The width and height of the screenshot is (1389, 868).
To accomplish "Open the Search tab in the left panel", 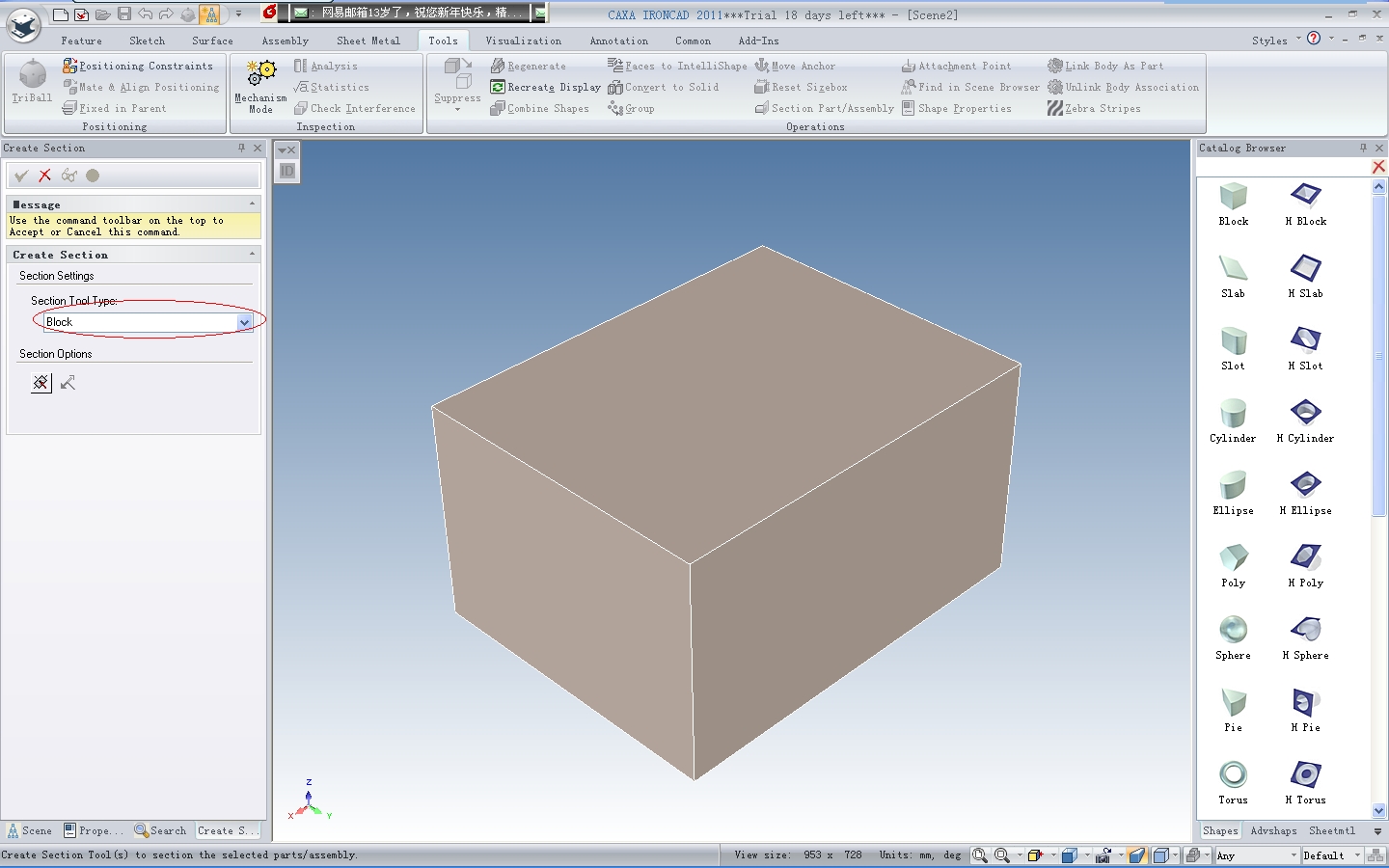I will [x=160, y=830].
